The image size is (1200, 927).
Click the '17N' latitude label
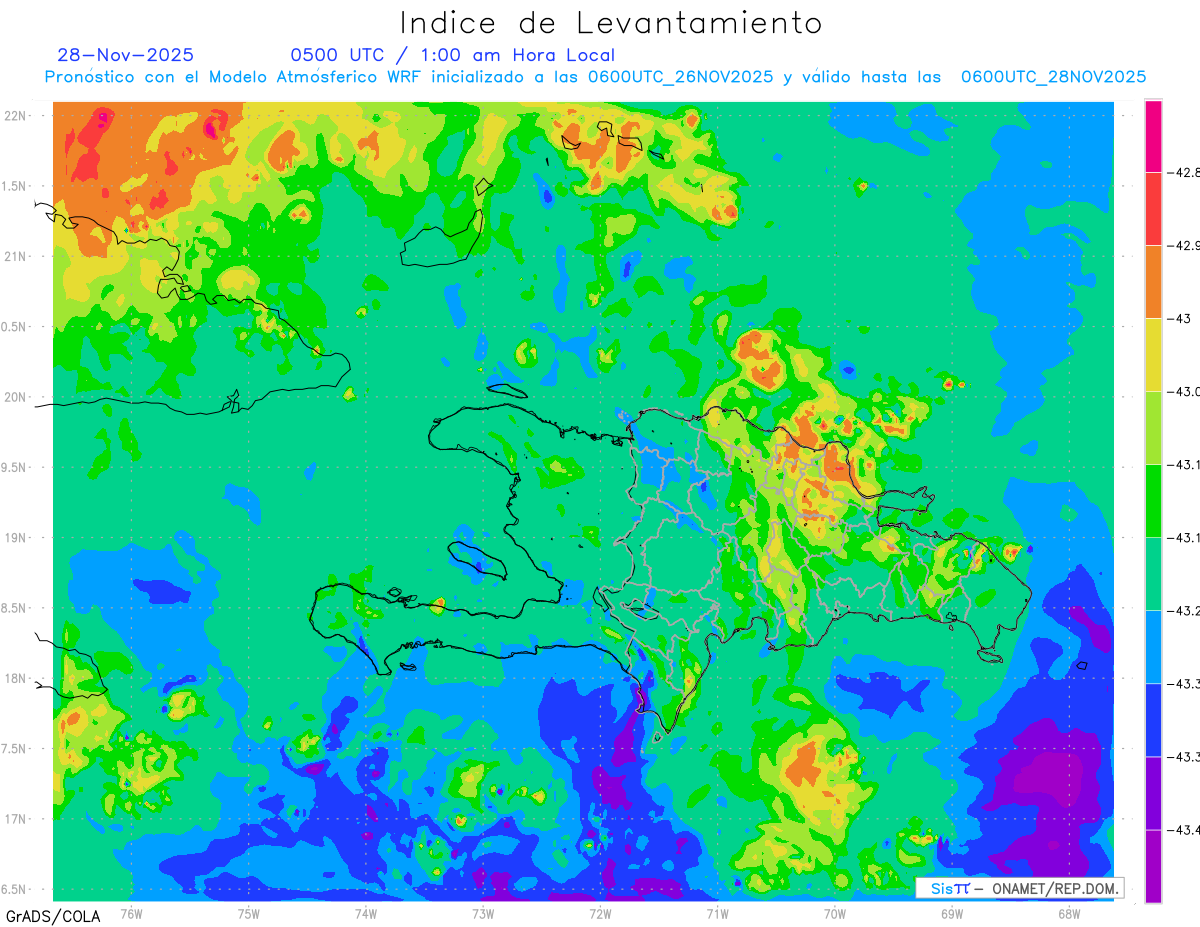click(15, 819)
